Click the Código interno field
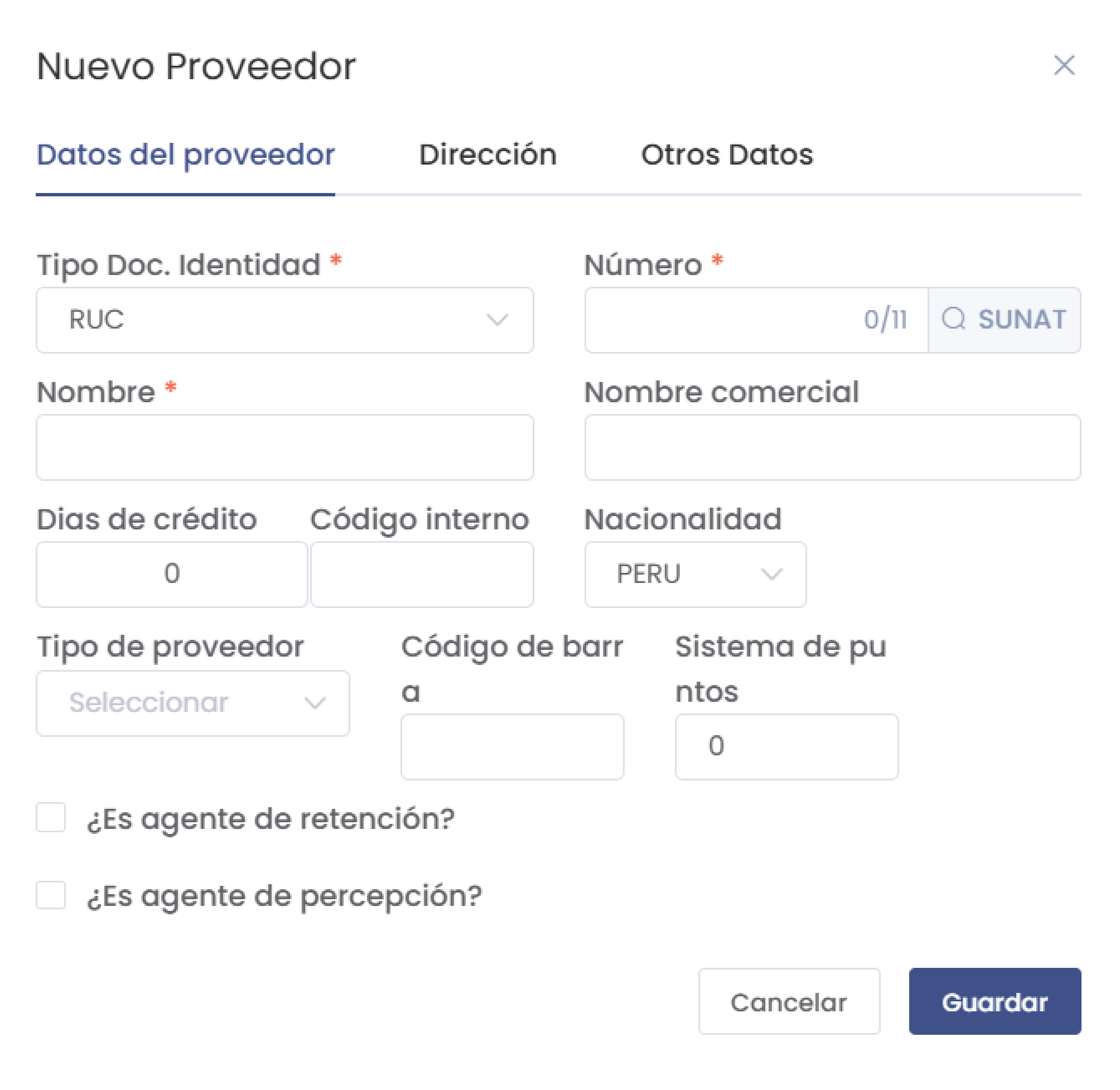 coord(421,573)
